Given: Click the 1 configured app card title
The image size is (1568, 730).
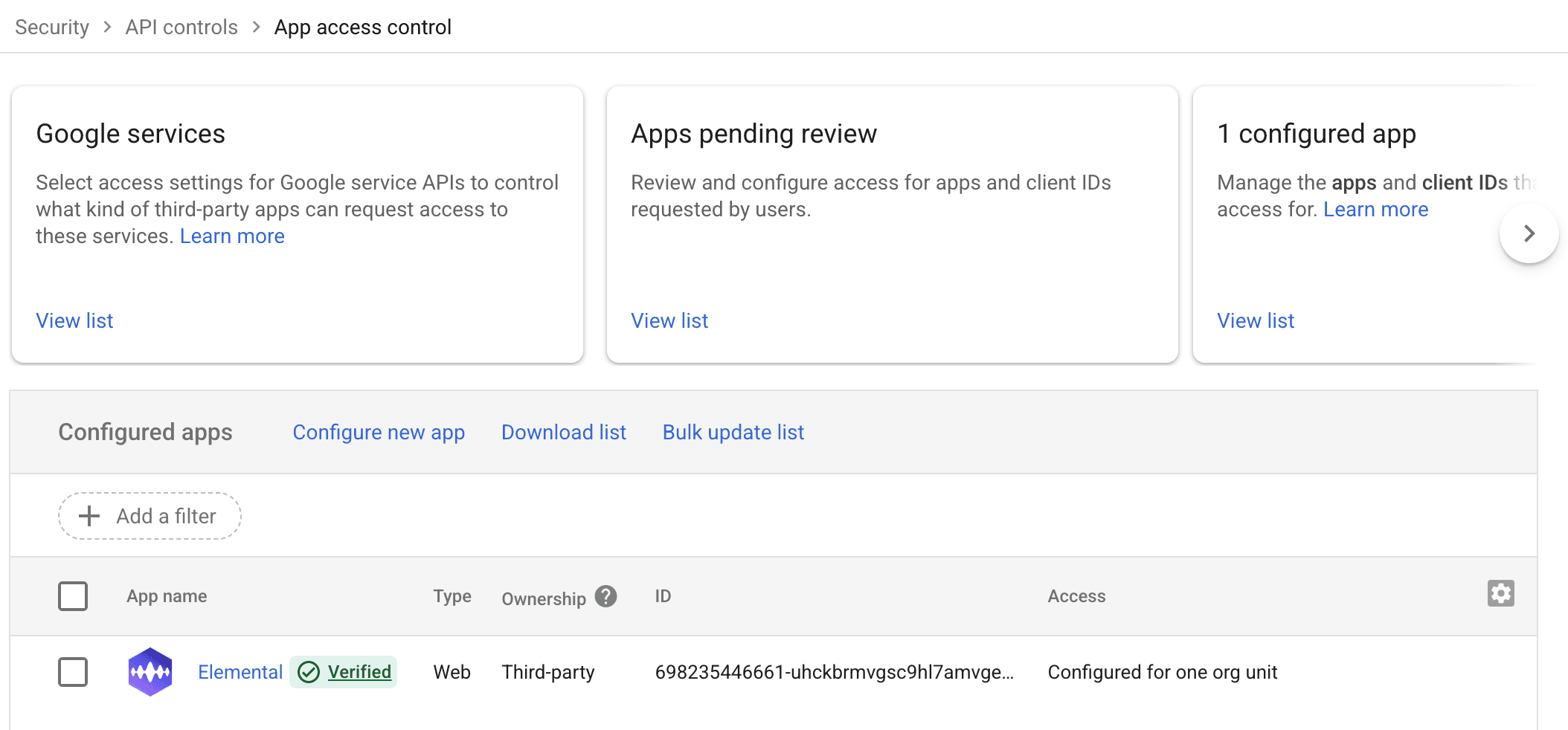Looking at the screenshot, I should coord(1317,134).
